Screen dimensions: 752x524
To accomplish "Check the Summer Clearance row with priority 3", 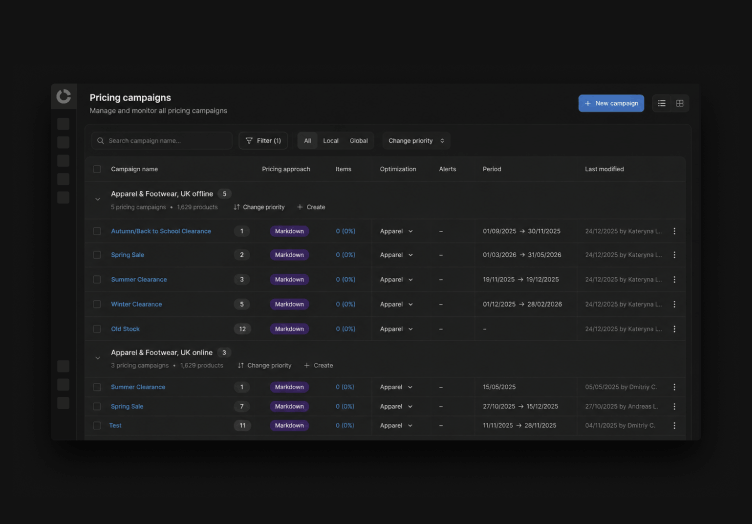I will point(97,279).
